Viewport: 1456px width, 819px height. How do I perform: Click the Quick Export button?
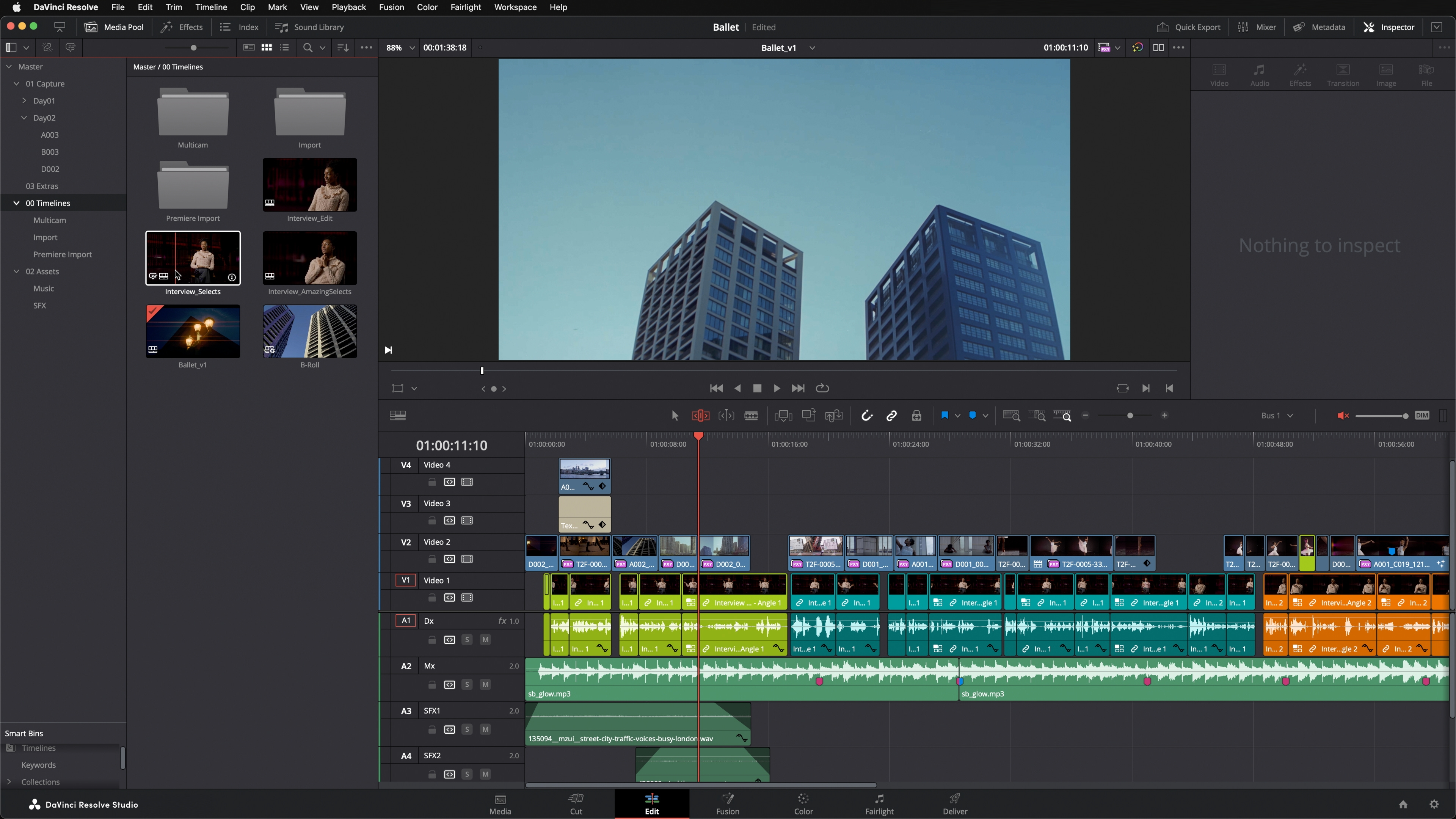point(1188,27)
